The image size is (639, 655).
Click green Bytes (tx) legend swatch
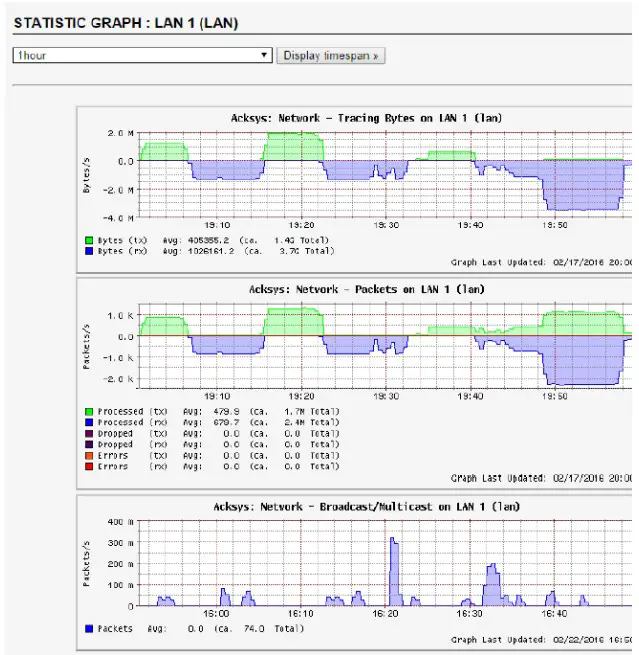pyautogui.click(x=89, y=240)
